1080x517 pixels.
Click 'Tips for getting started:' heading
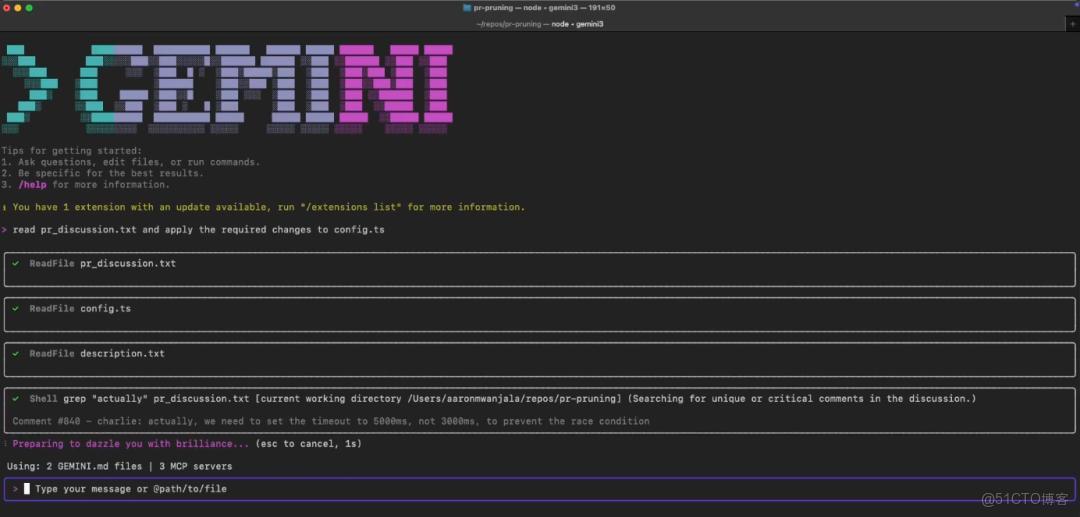[72, 151]
